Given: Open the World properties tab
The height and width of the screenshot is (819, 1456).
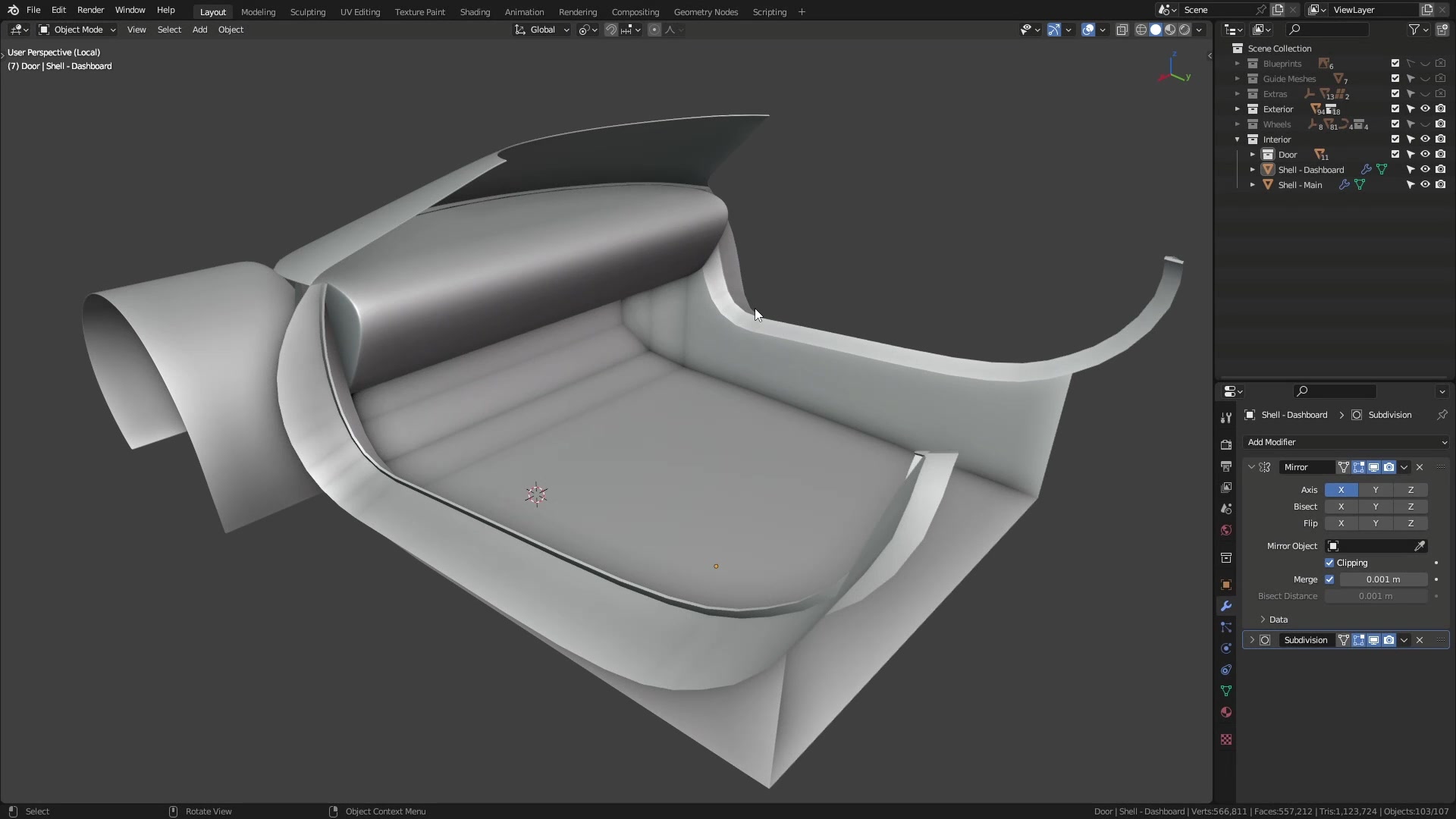Looking at the screenshot, I should 1226,530.
